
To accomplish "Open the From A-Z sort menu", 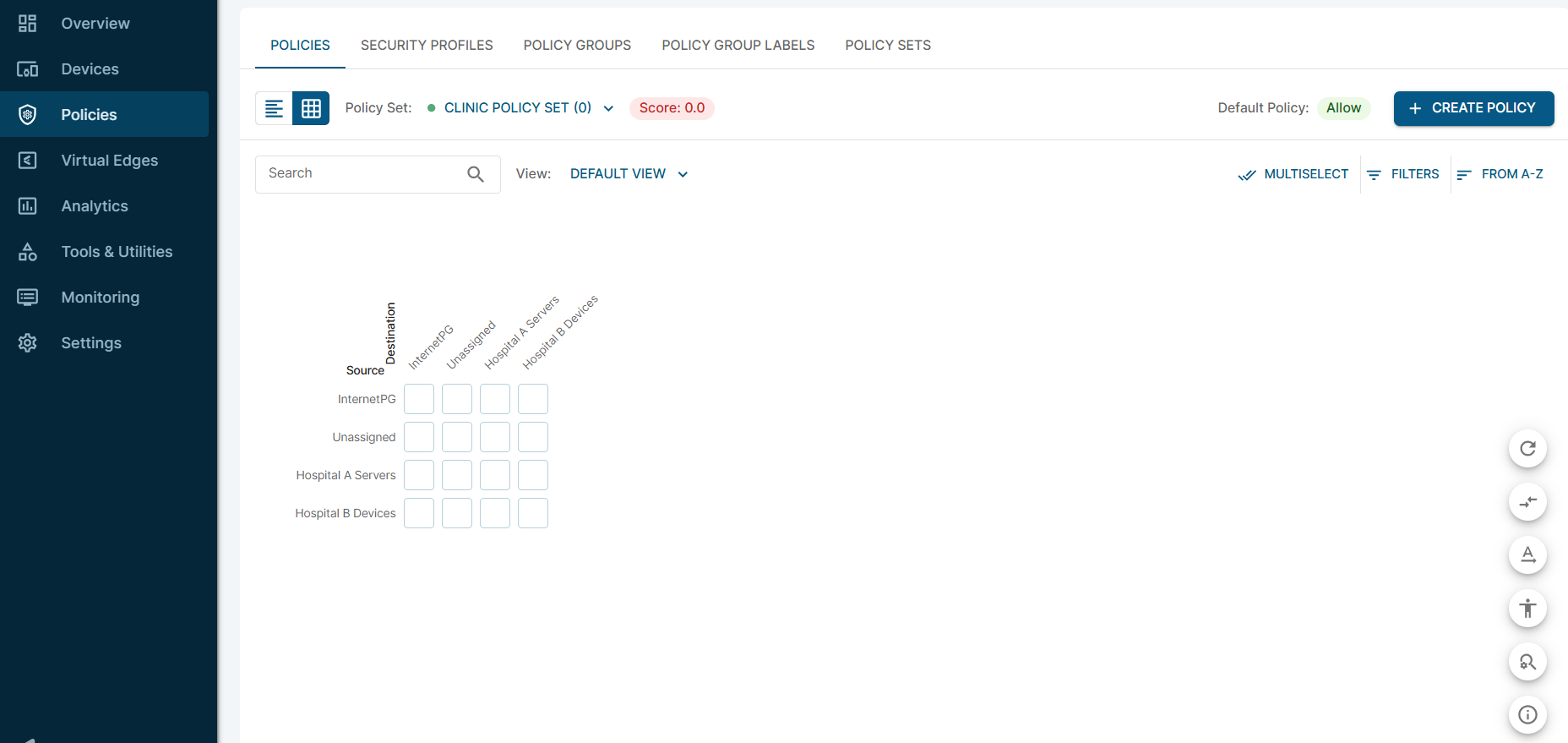I will coord(1500,174).
